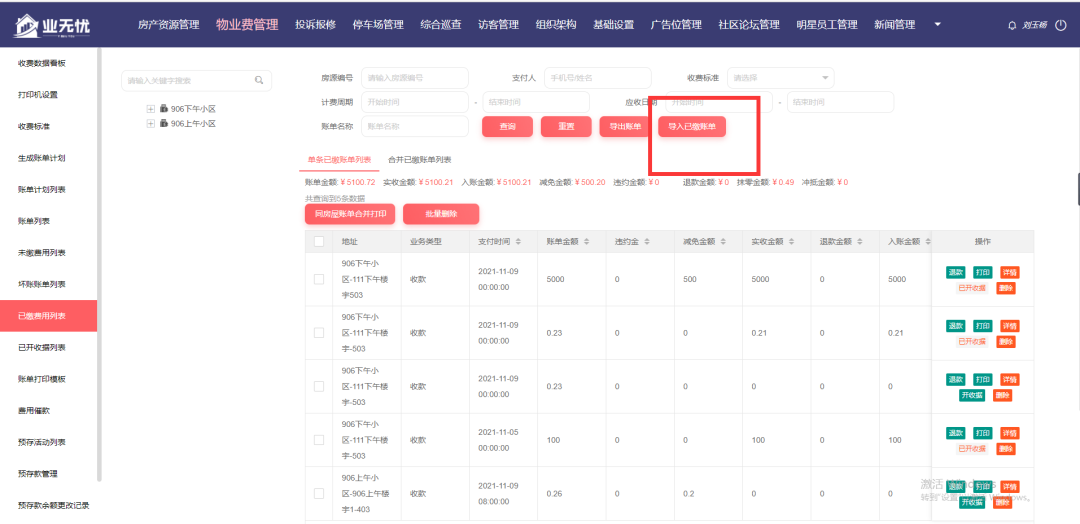
Task: Tick the select-all checkbox in table header
Action: tap(319, 242)
